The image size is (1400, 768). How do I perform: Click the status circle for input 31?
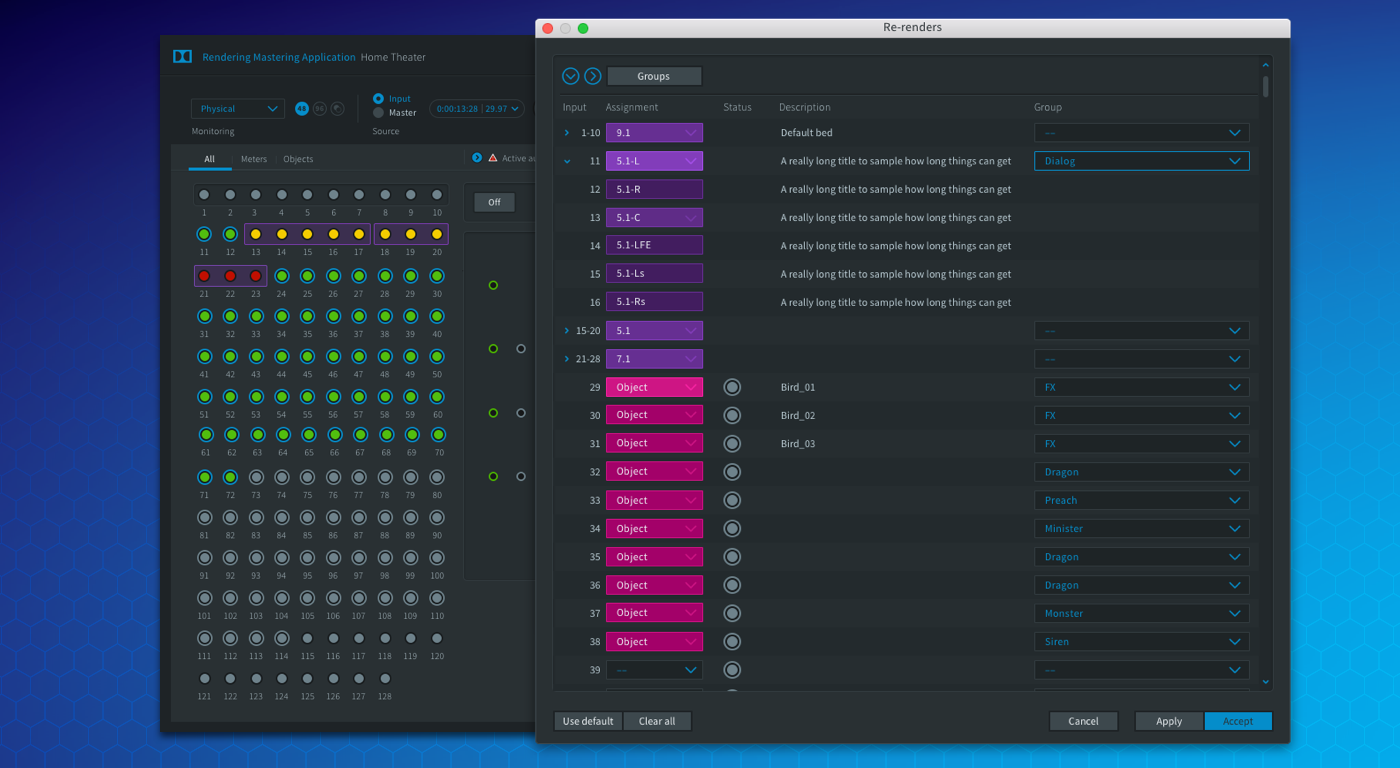tap(732, 443)
